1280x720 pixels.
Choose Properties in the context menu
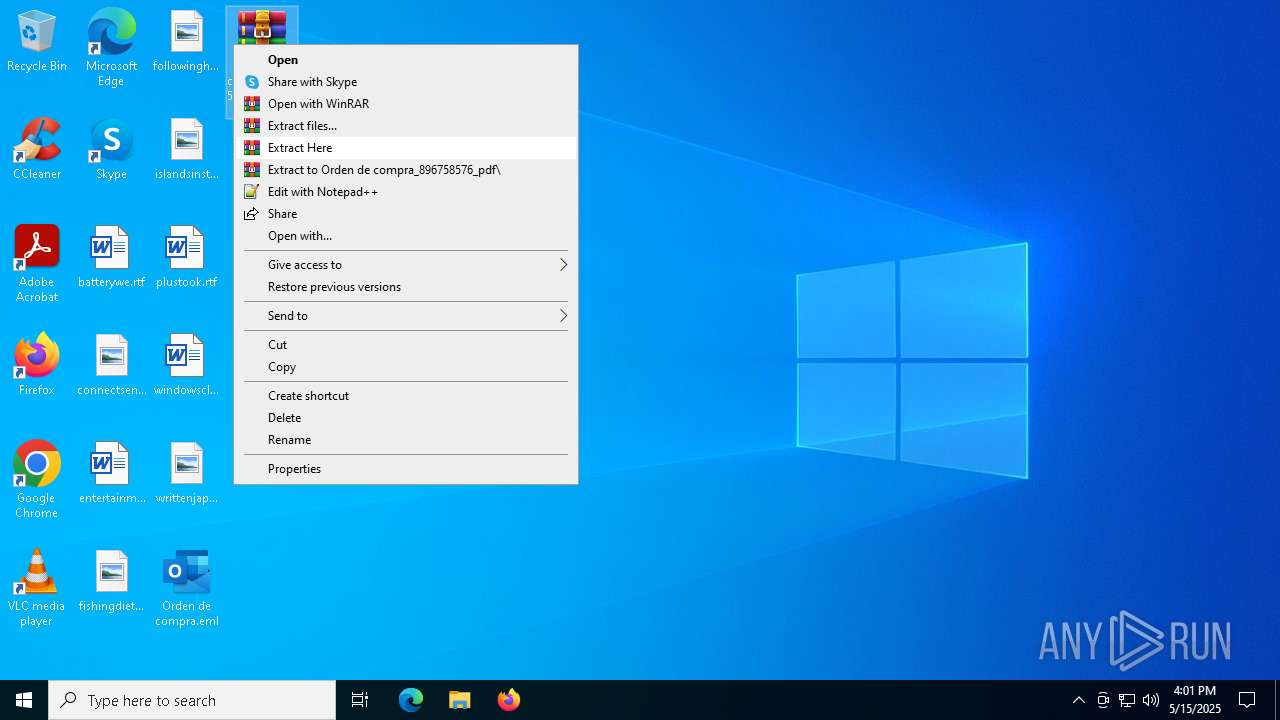point(406,469)
